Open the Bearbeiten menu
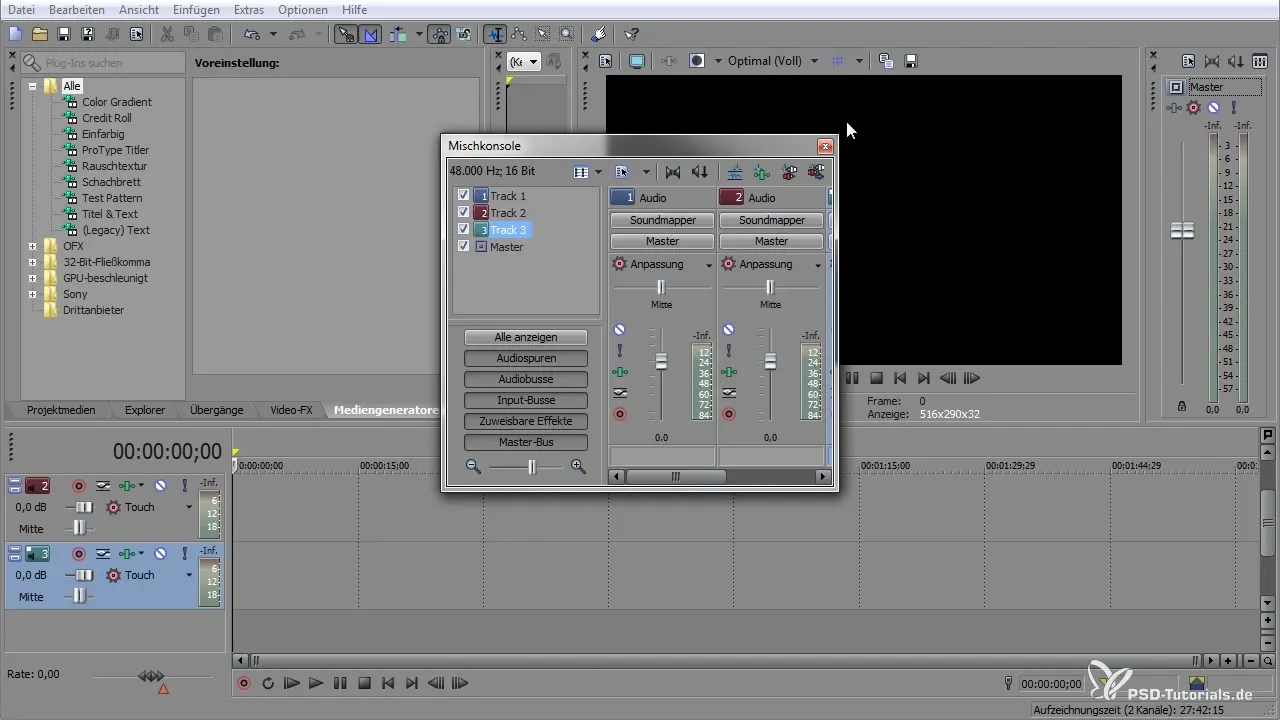The image size is (1280, 720). point(76,9)
